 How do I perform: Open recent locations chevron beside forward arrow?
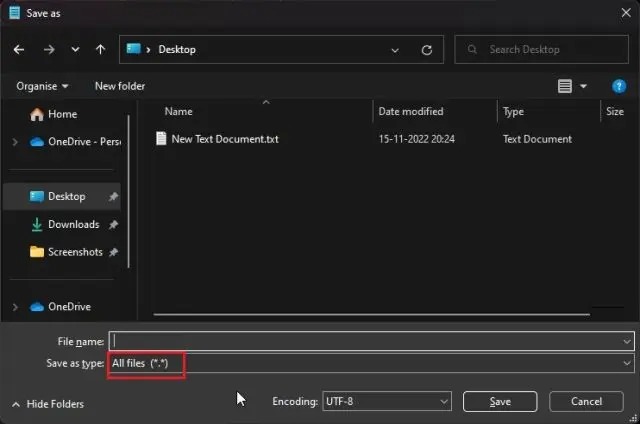tap(75, 50)
